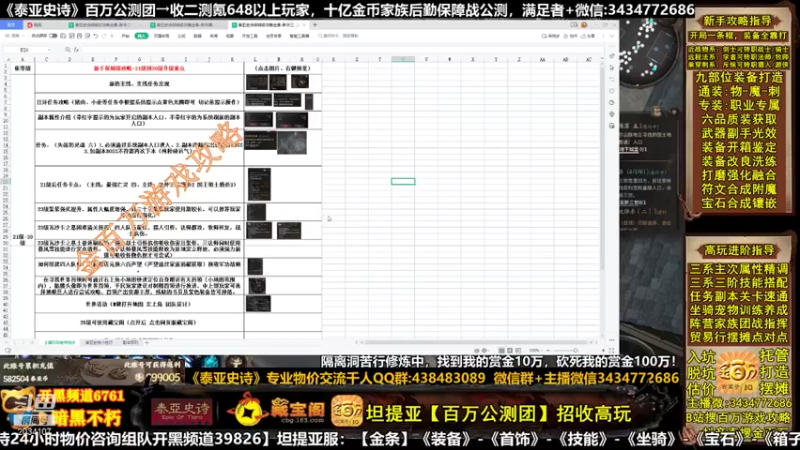
Task: Click the redo arrow icon
Action: pos(103,36)
